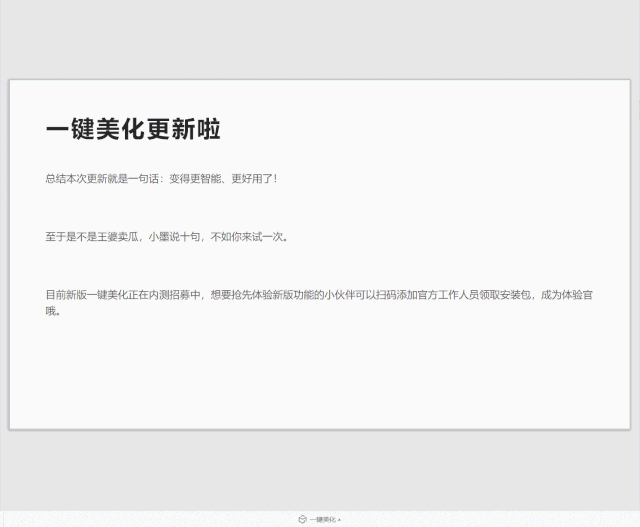
Task: Click the paragraph starting 总结本次更新就是一句话
Action: point(162,179)
